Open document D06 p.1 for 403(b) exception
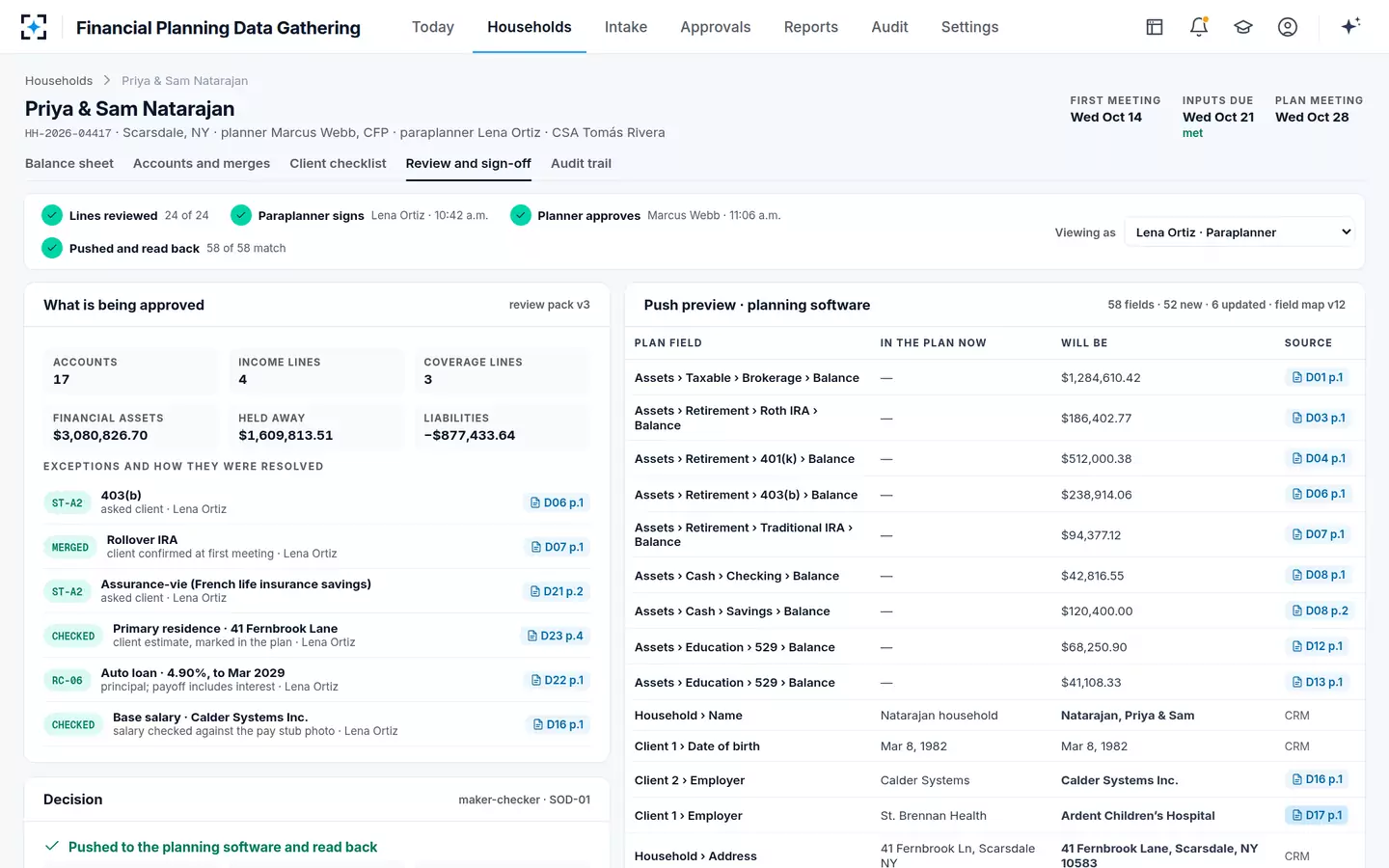The height and width of the screenshot is (868, 1389). pos(558,502)
